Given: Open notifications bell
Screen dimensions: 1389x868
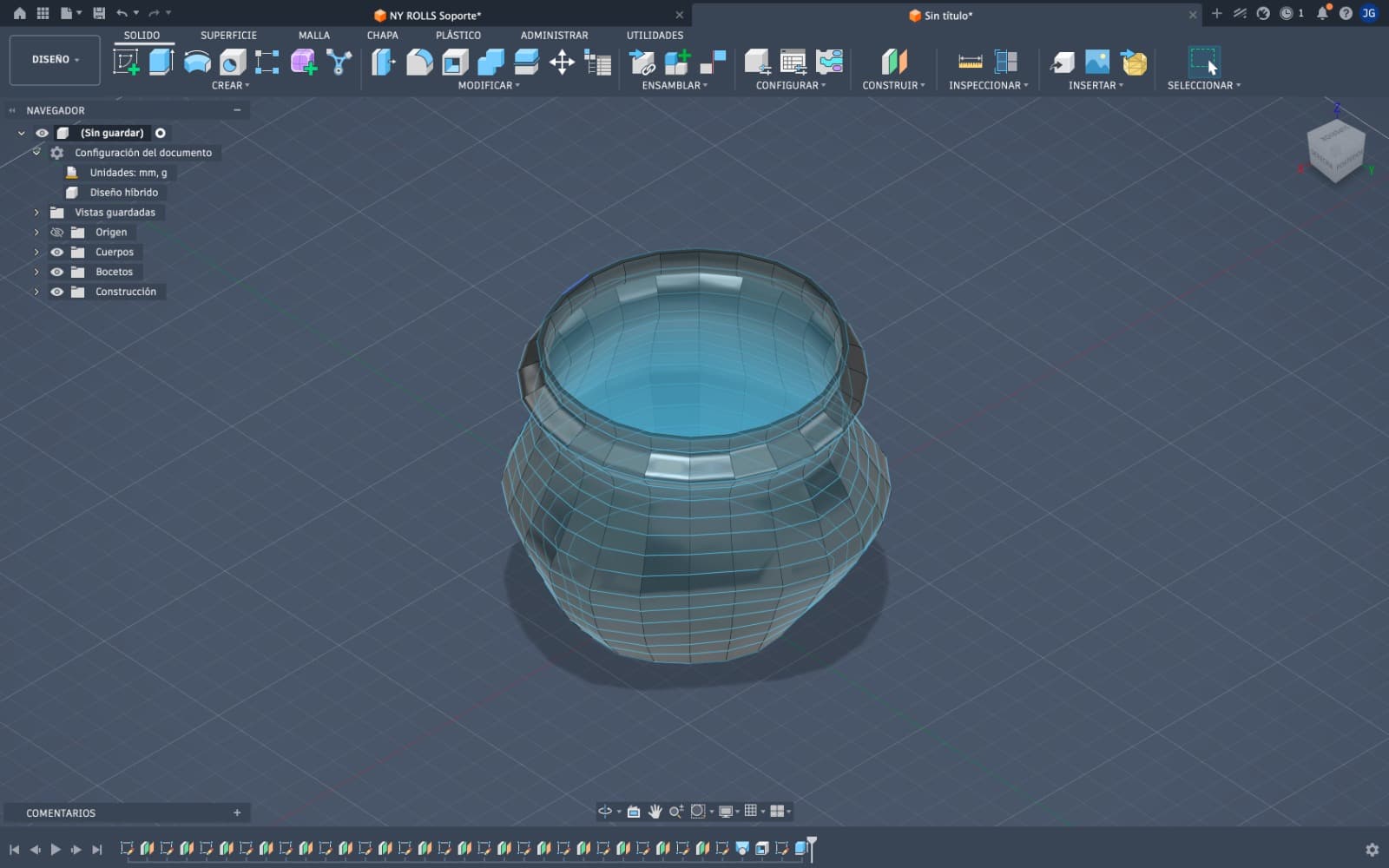Looking at the screenshot, I should [1322, 13].
